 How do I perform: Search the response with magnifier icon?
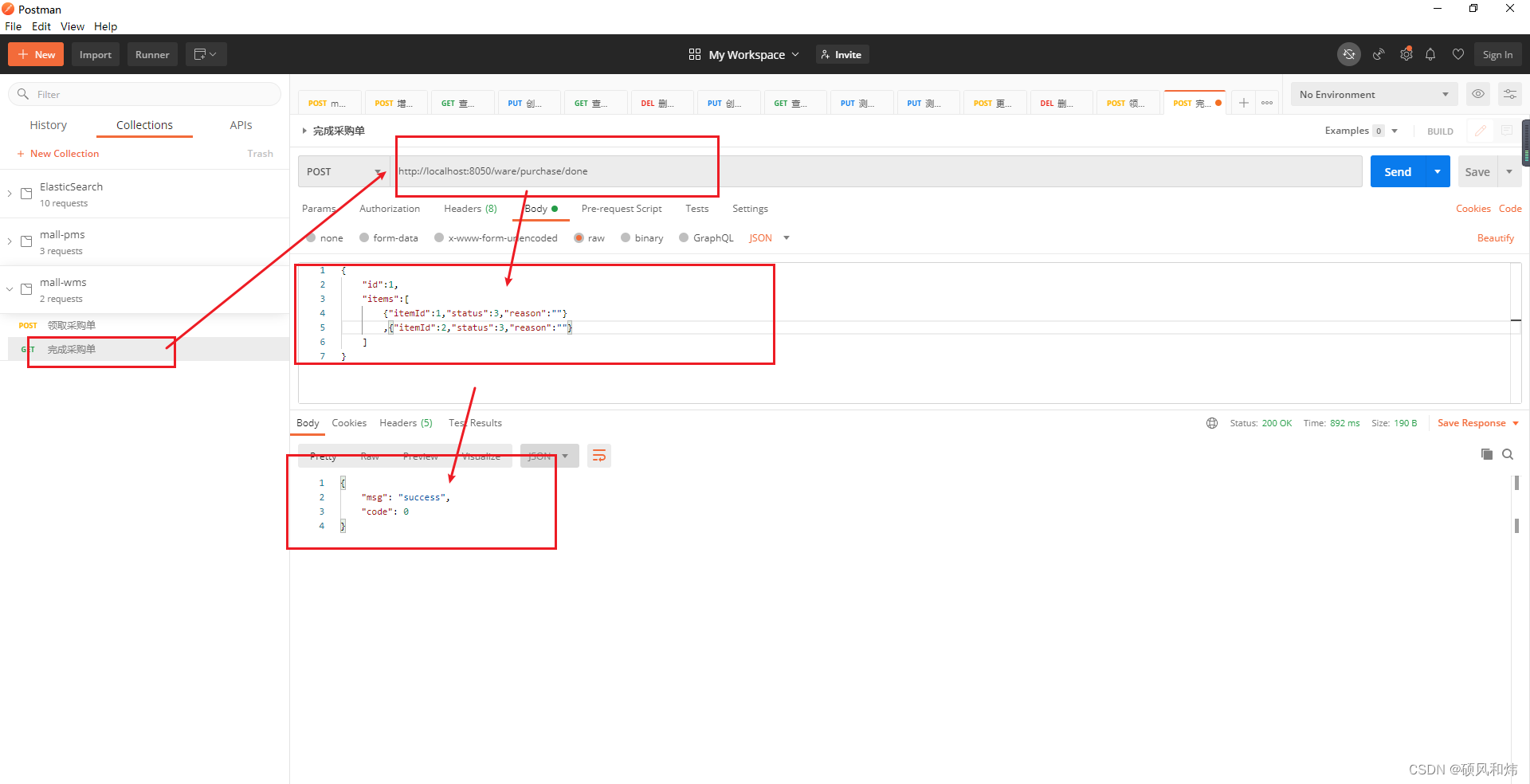coord(1508,454)
